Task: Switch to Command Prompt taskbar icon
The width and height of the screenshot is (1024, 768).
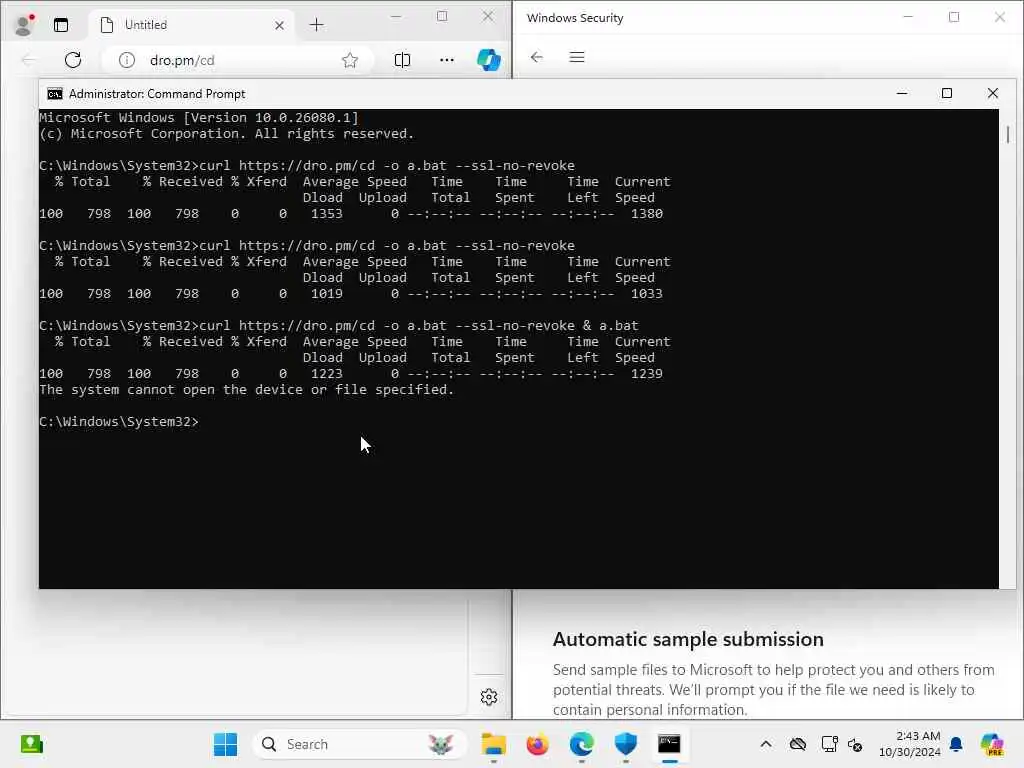Action: coord(669,744)
